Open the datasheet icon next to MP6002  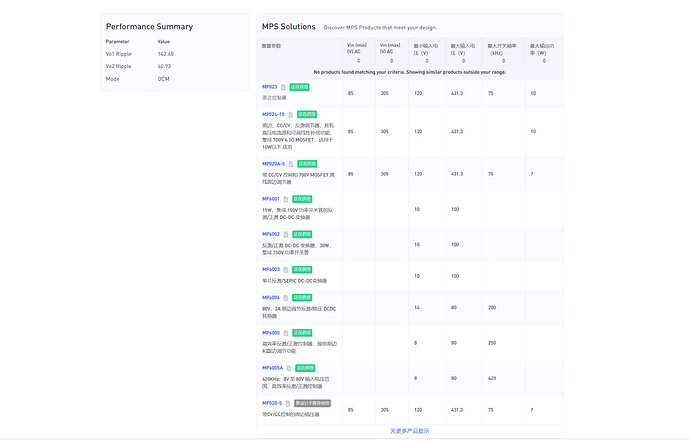286,234
